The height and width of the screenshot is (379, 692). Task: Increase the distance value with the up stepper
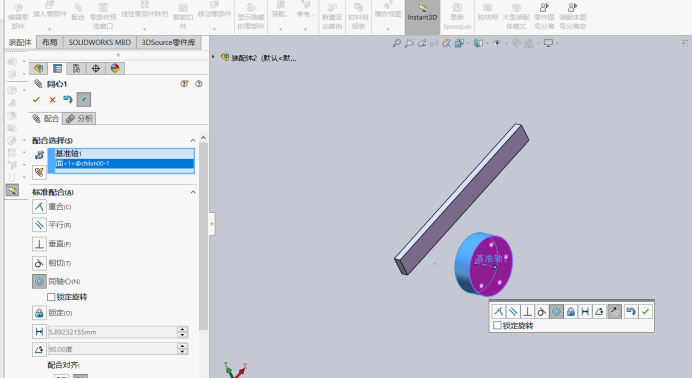(x=182, y=329)
